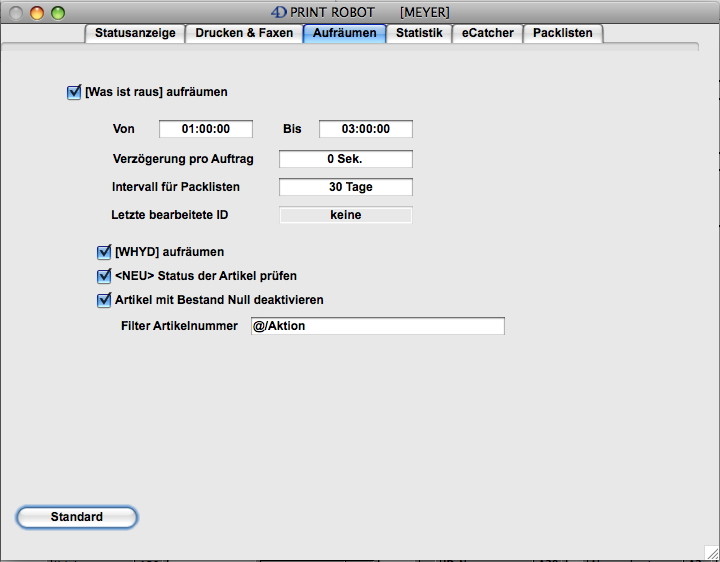Focus the Verzögerung pro Auftrag field
The width and height of the screenshot is (720, 562).
pos(345,159)
